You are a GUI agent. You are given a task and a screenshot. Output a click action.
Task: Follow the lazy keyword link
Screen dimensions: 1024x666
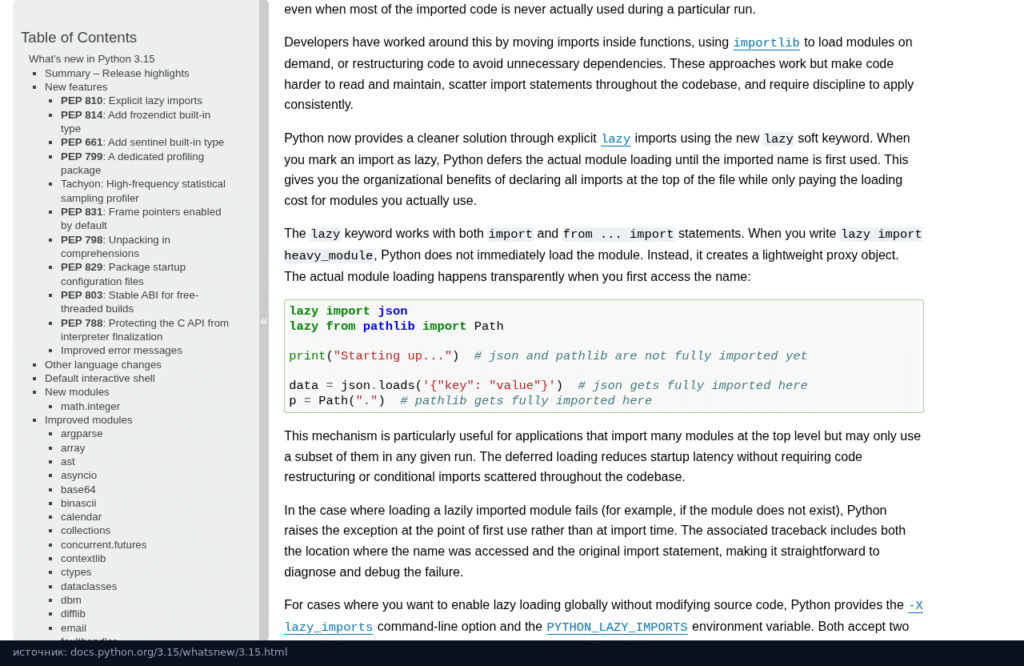click(616, 138)
